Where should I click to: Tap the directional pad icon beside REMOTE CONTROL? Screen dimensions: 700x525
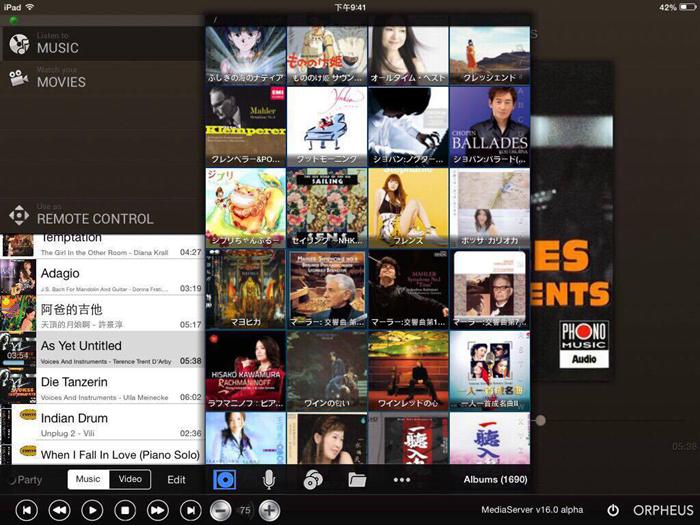19,216
